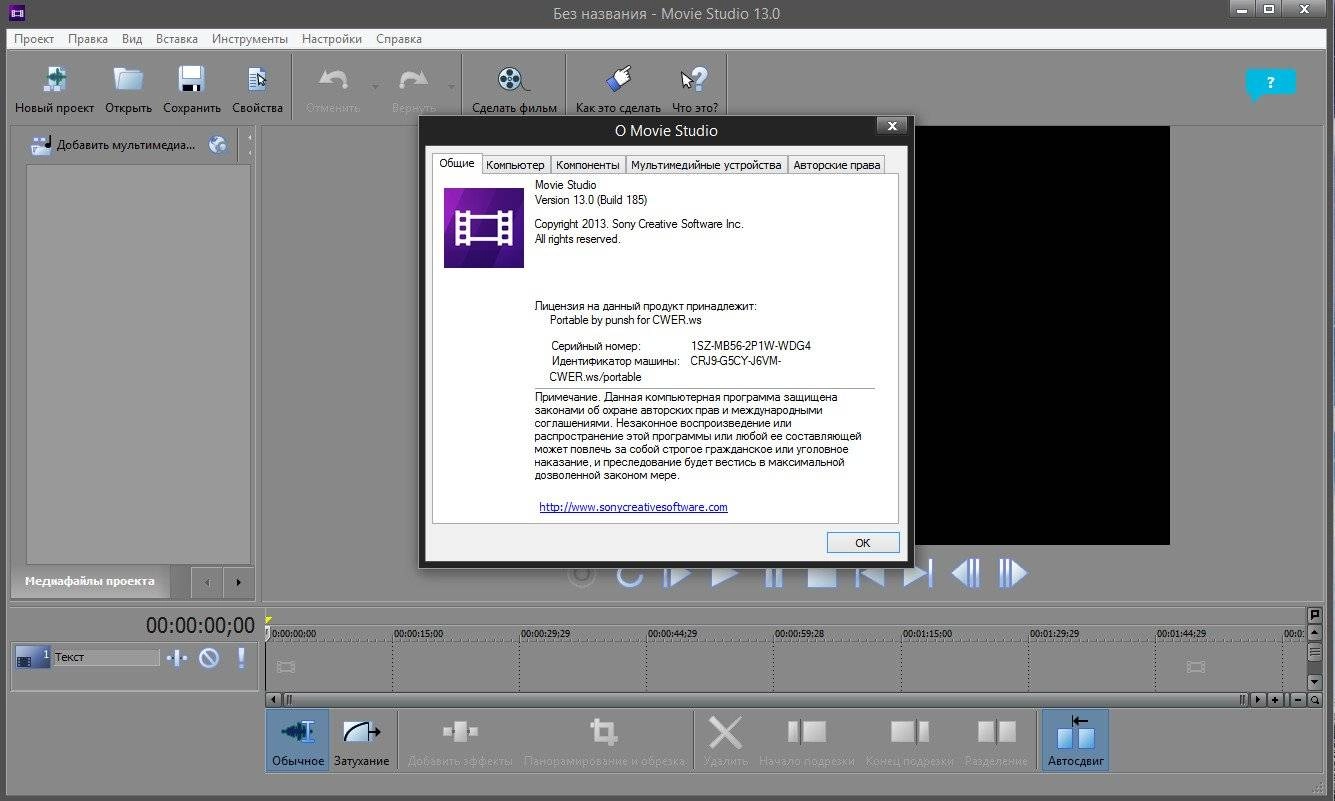Screen dimensions: 1335x801
Task: Open redo history dropdown arrow
Action: (x=451, y=86)
